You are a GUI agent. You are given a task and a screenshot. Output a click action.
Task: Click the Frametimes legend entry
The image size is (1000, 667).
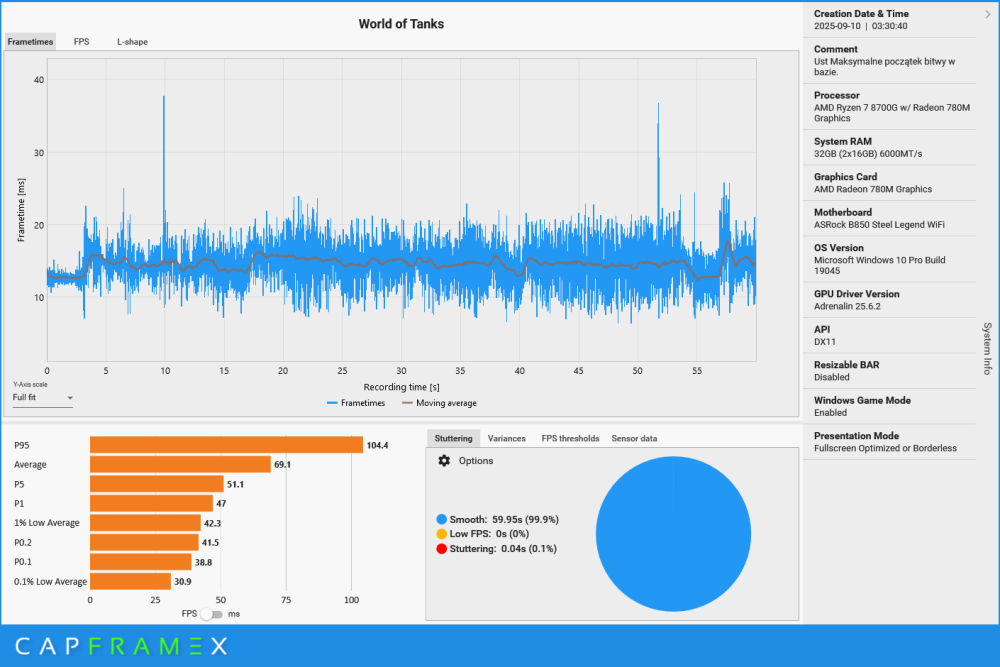[359, 403]
